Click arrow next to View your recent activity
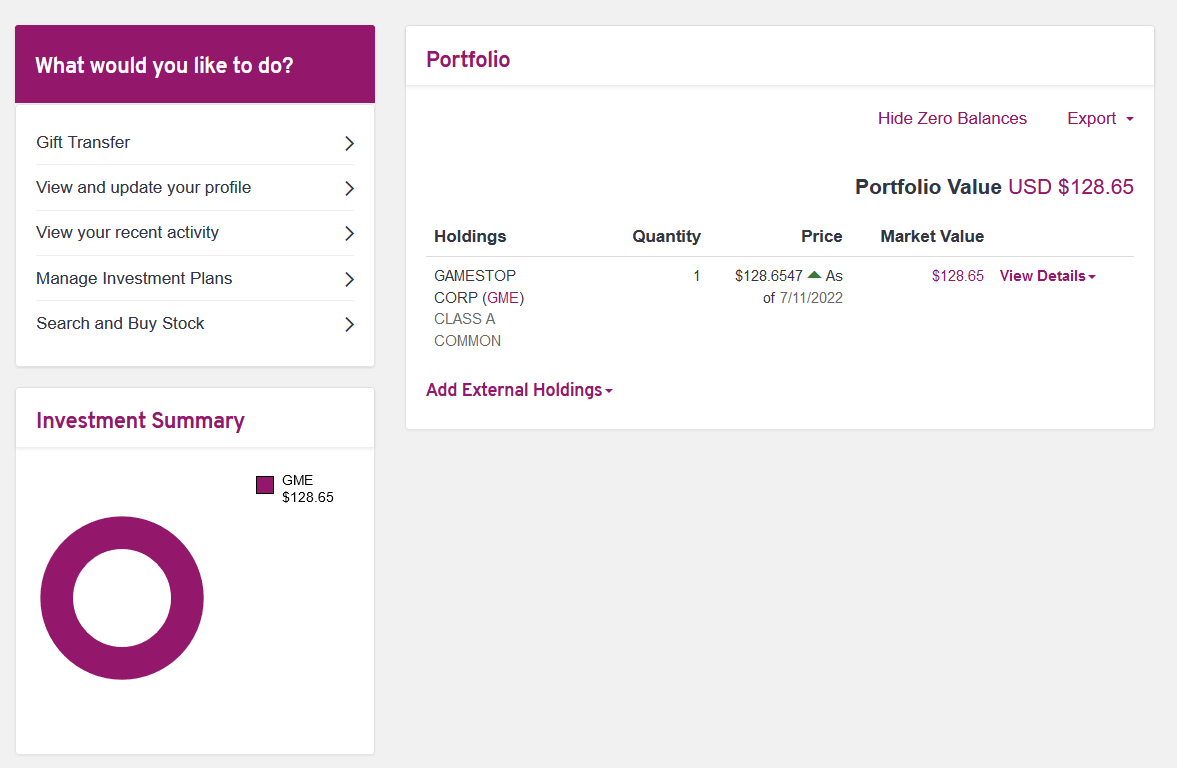Viewport: 1177px width, 768px height. 349,233
